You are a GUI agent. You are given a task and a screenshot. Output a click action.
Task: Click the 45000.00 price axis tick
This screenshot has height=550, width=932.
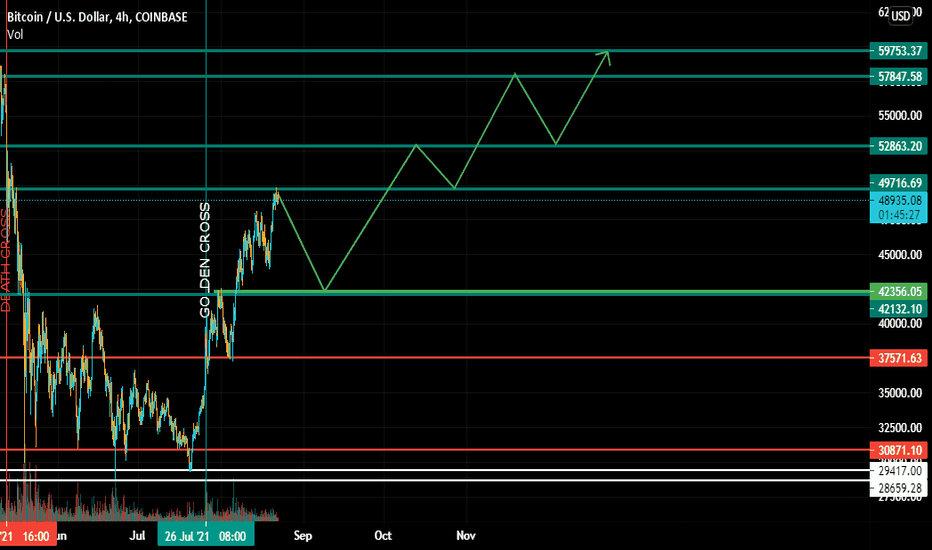point(900,254)
